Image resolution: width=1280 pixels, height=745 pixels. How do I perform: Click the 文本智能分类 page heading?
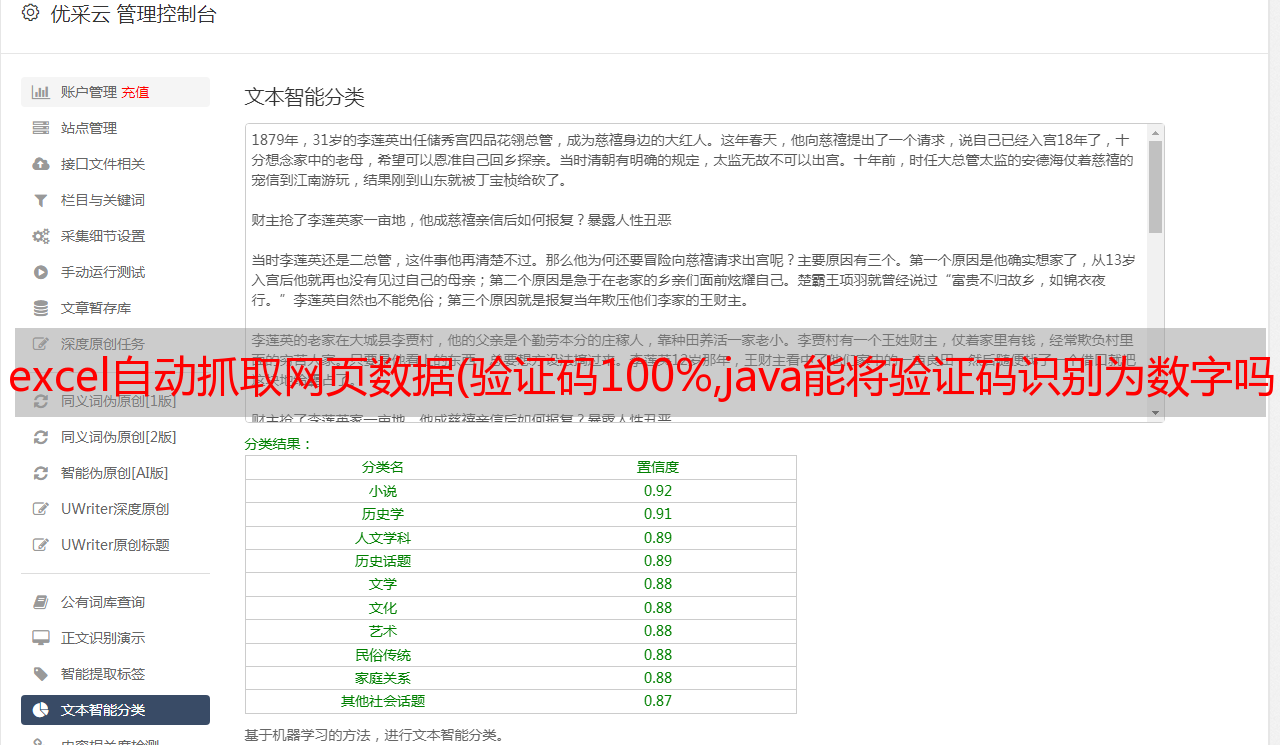305,97
